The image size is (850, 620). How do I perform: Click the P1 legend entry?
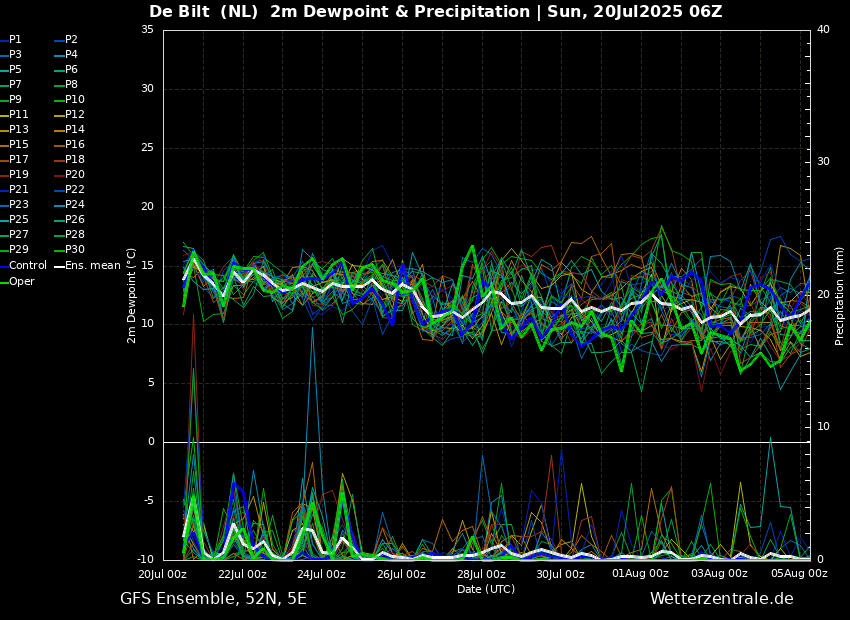coord(15,40)
